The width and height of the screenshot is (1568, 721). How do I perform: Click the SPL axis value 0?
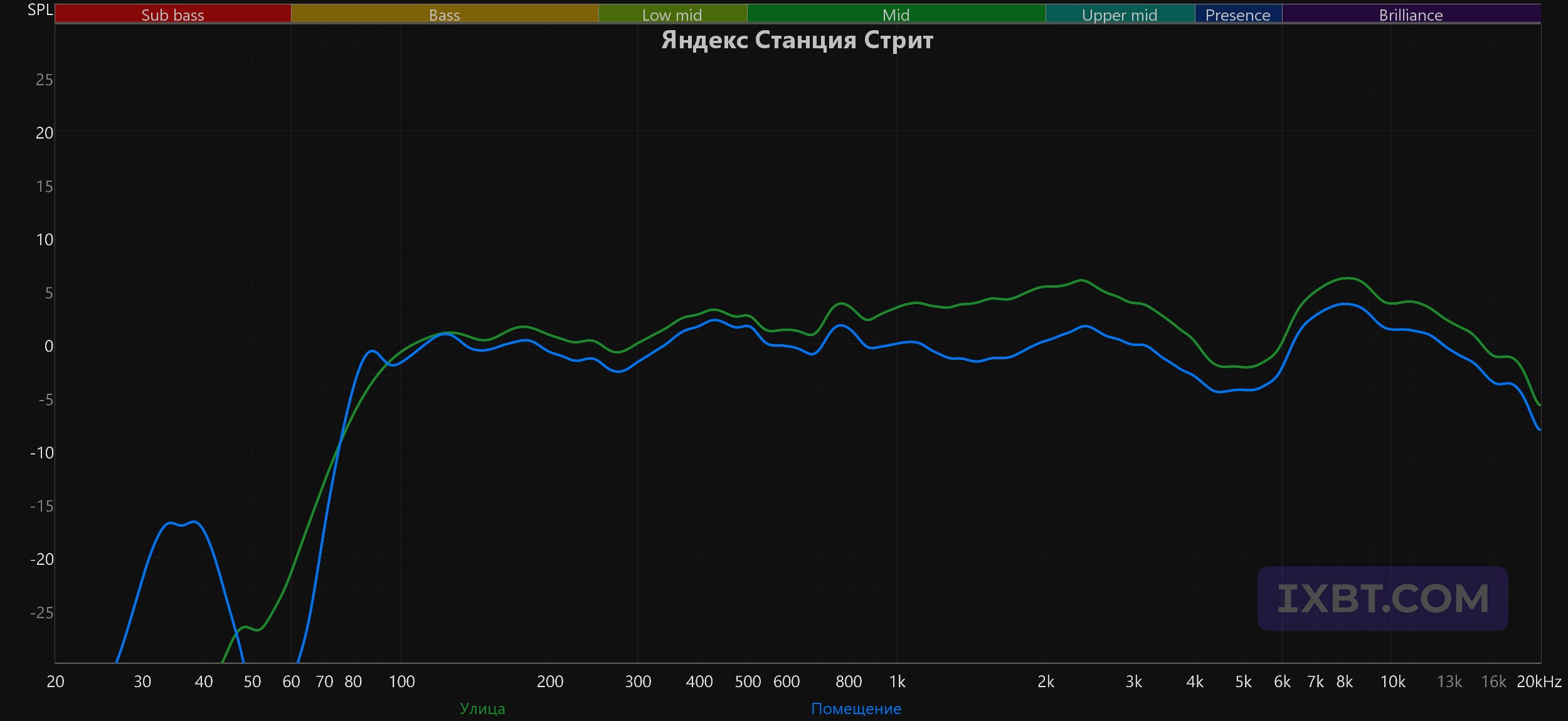click(49, 346)
